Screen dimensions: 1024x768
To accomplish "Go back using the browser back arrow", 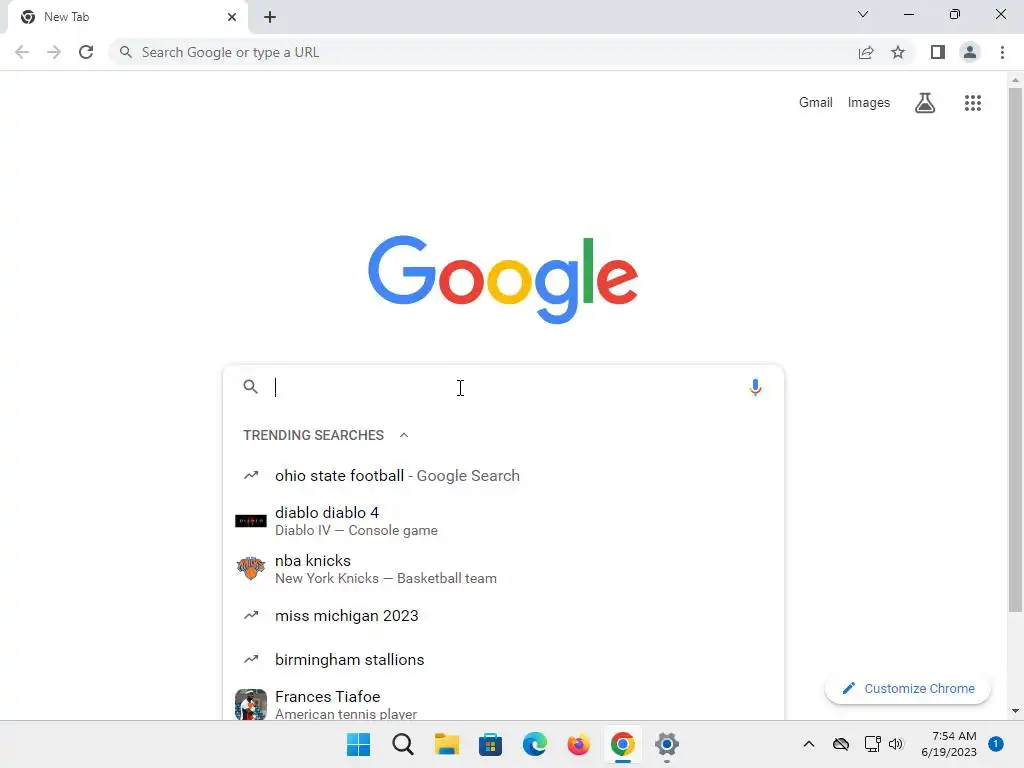I will 22,52.
